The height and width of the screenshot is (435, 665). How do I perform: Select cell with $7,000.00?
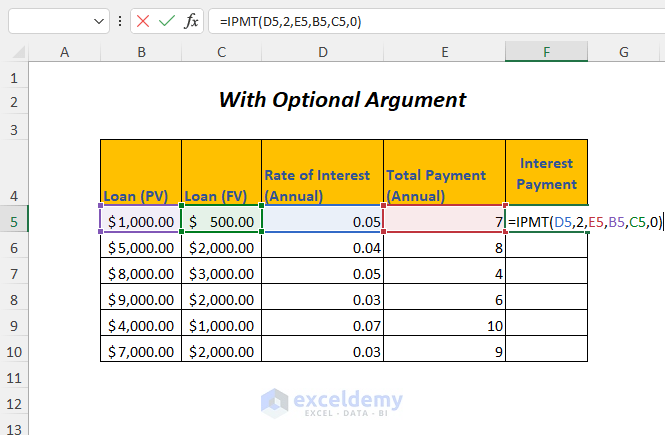pyautogui.click(x=141, y=349)
